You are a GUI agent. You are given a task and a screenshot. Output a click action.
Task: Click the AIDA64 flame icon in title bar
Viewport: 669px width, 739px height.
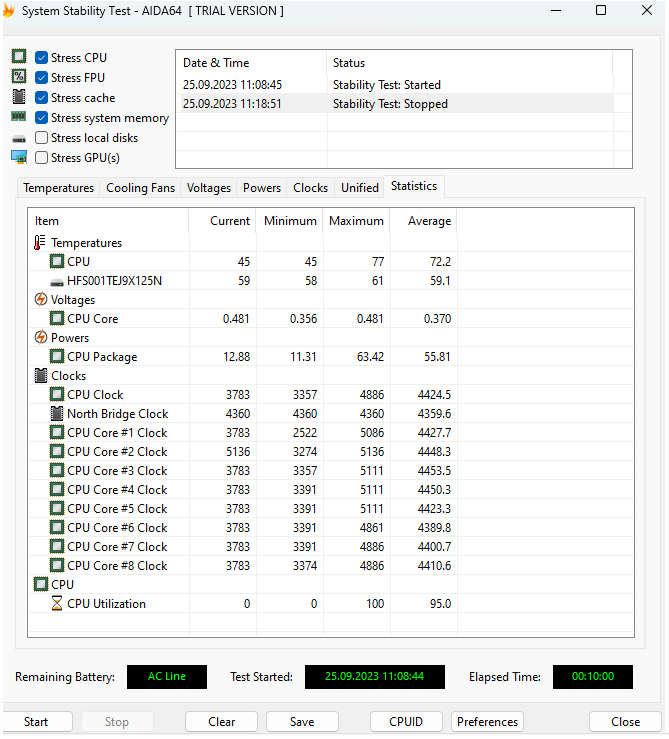[x=9, y=10]
